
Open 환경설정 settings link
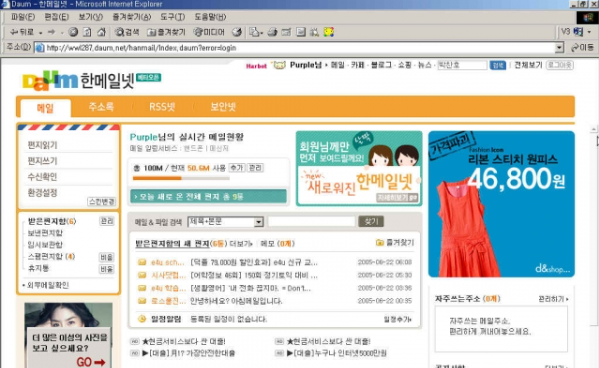[42, 193]
